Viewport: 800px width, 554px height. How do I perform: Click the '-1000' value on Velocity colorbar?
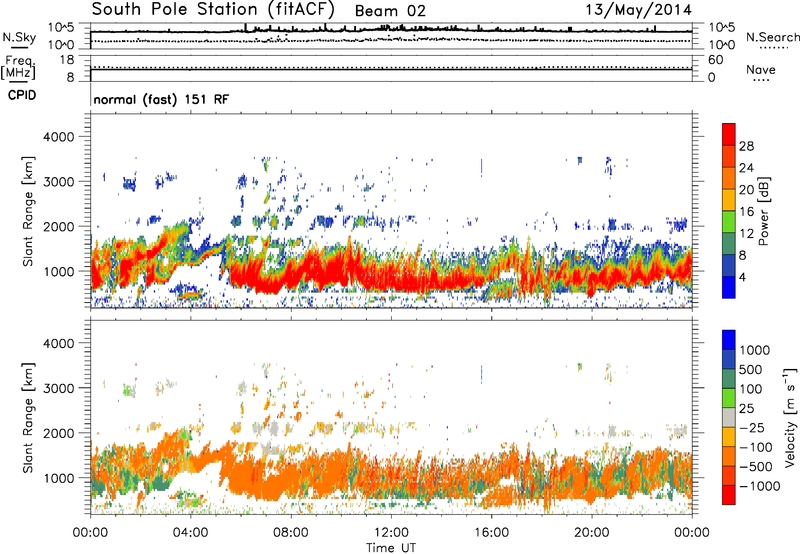pos(760,486)
